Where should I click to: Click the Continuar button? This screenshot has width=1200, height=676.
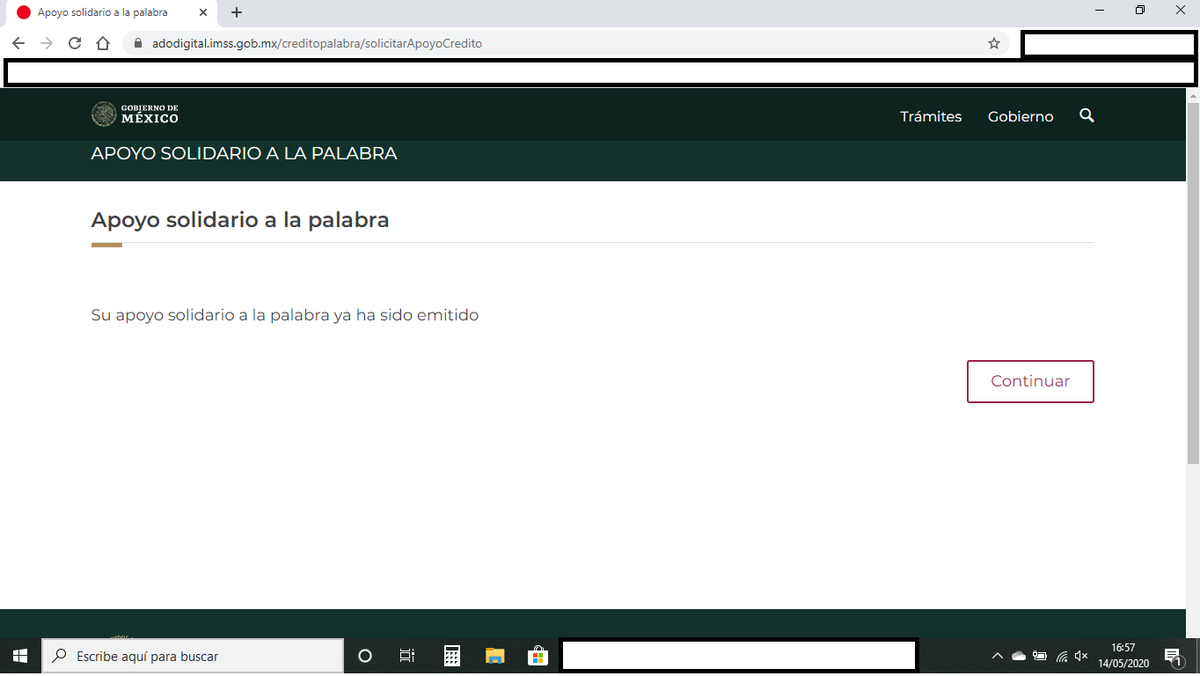click(x=1030, y=381)
